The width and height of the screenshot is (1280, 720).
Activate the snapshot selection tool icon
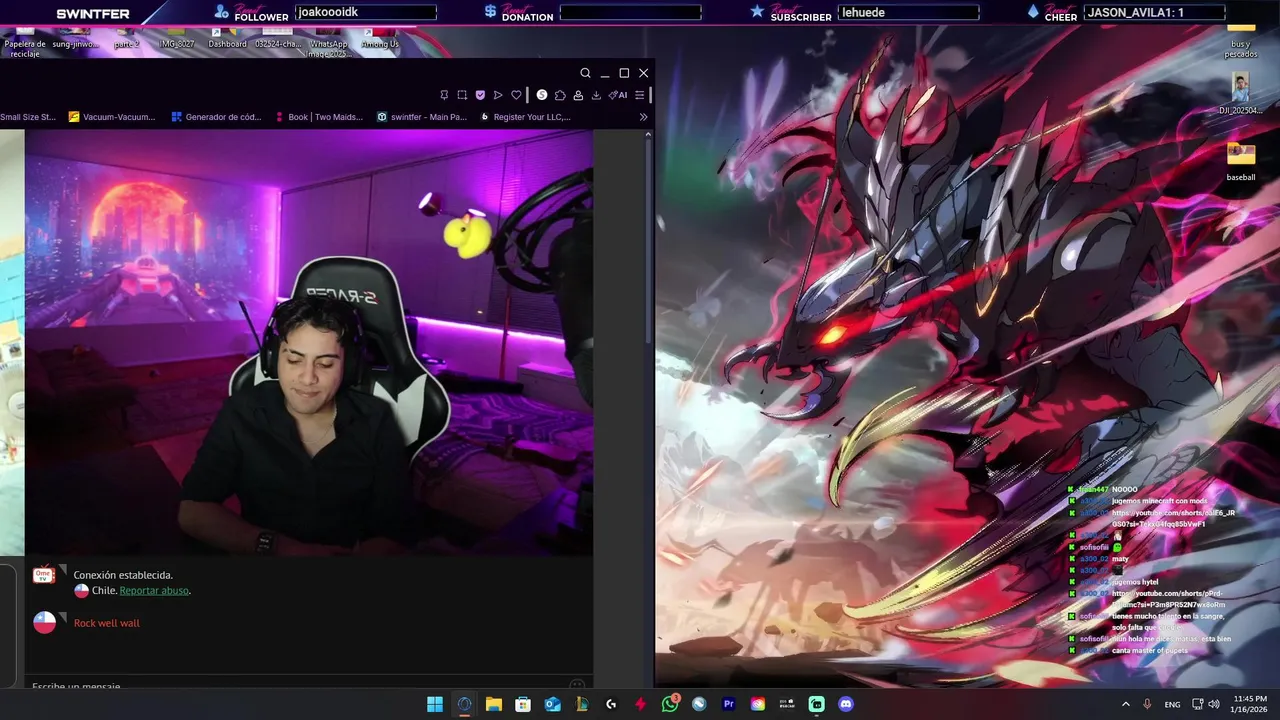[462, 95]
